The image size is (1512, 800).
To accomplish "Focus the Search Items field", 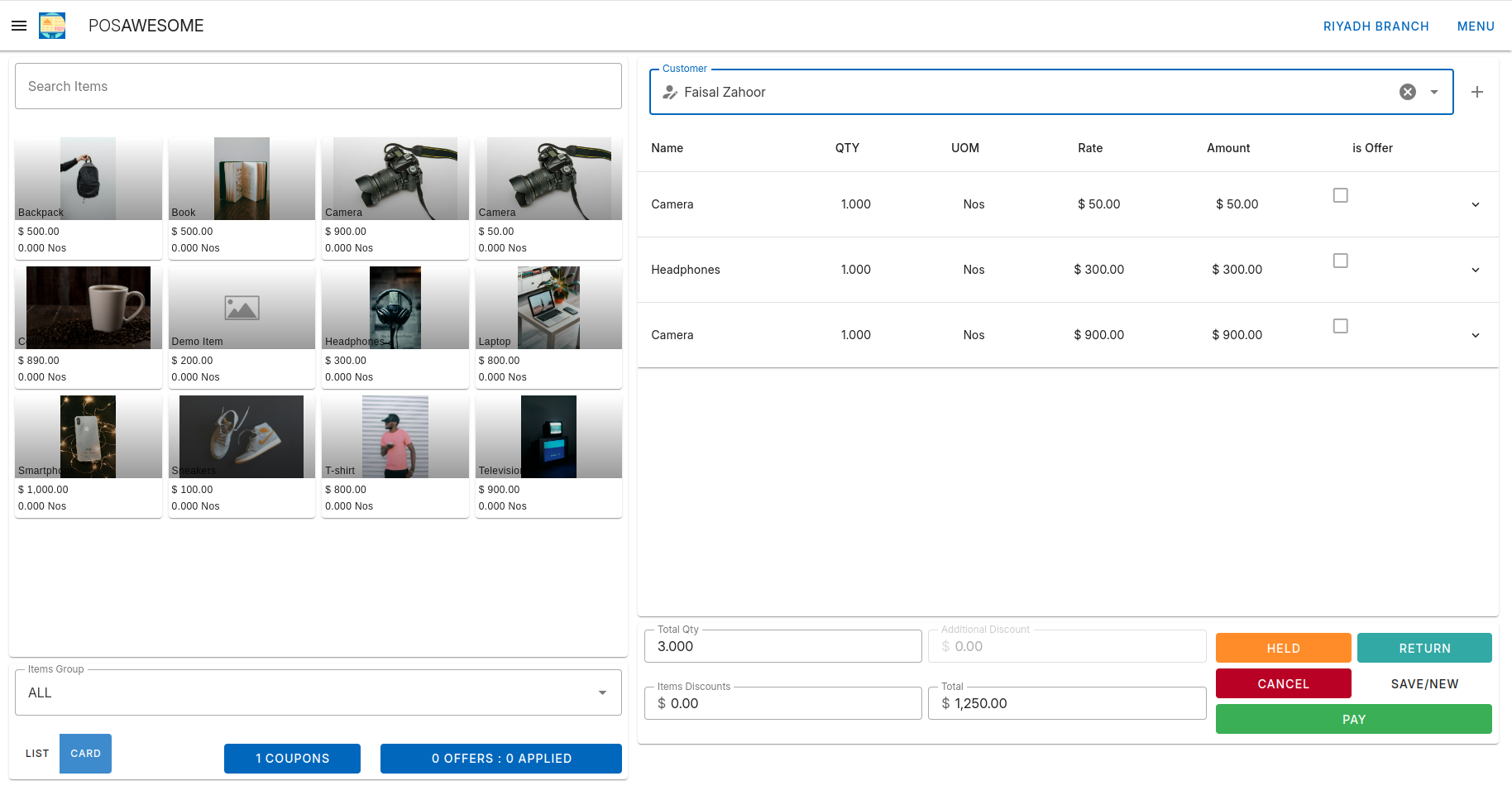I will 318,86.
